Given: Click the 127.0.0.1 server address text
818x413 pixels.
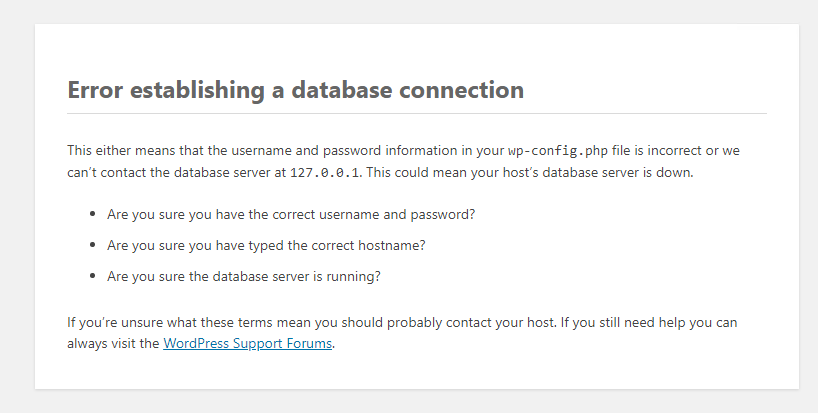Looking at the screenshot, I should [x=325, y=172].
